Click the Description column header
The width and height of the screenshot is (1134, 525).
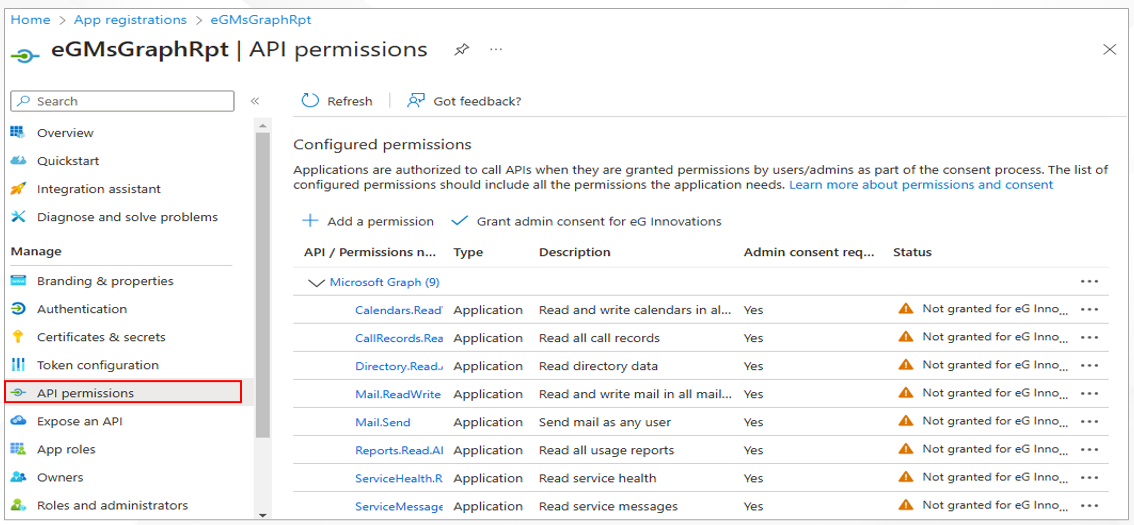[574, 252]
